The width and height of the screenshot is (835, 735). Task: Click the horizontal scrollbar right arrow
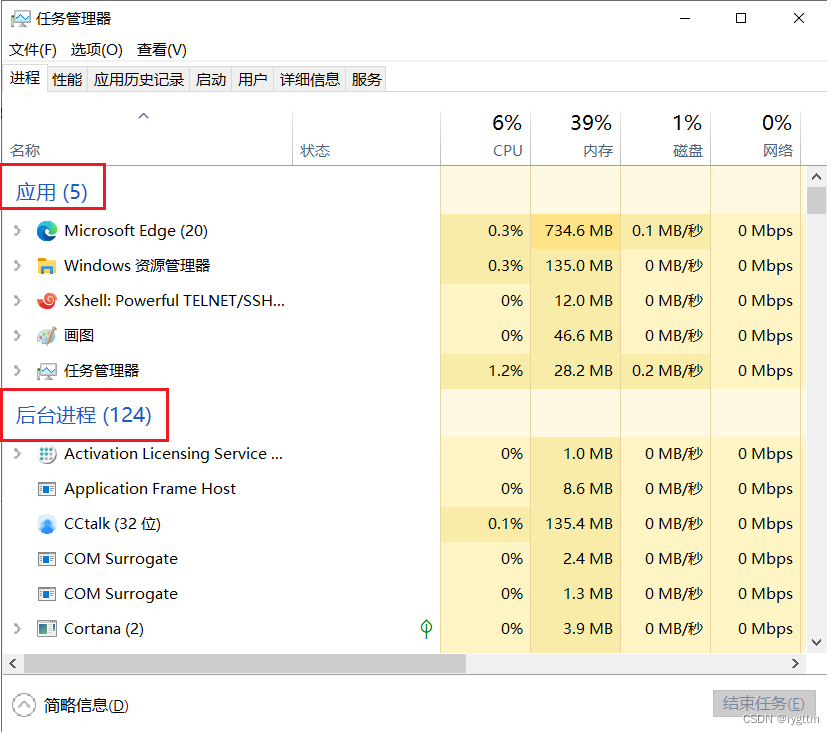click(x=796, y=664)
